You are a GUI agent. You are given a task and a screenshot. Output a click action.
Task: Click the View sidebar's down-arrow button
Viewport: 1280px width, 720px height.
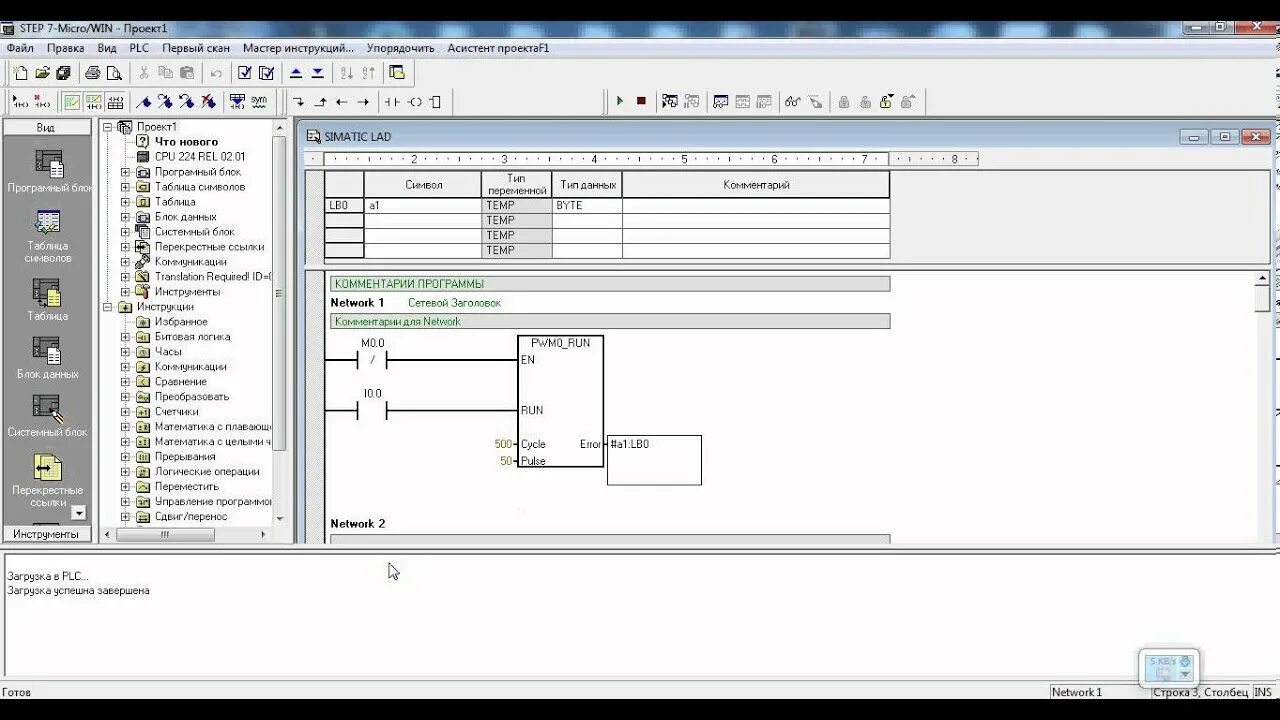(x=78, y=513)
